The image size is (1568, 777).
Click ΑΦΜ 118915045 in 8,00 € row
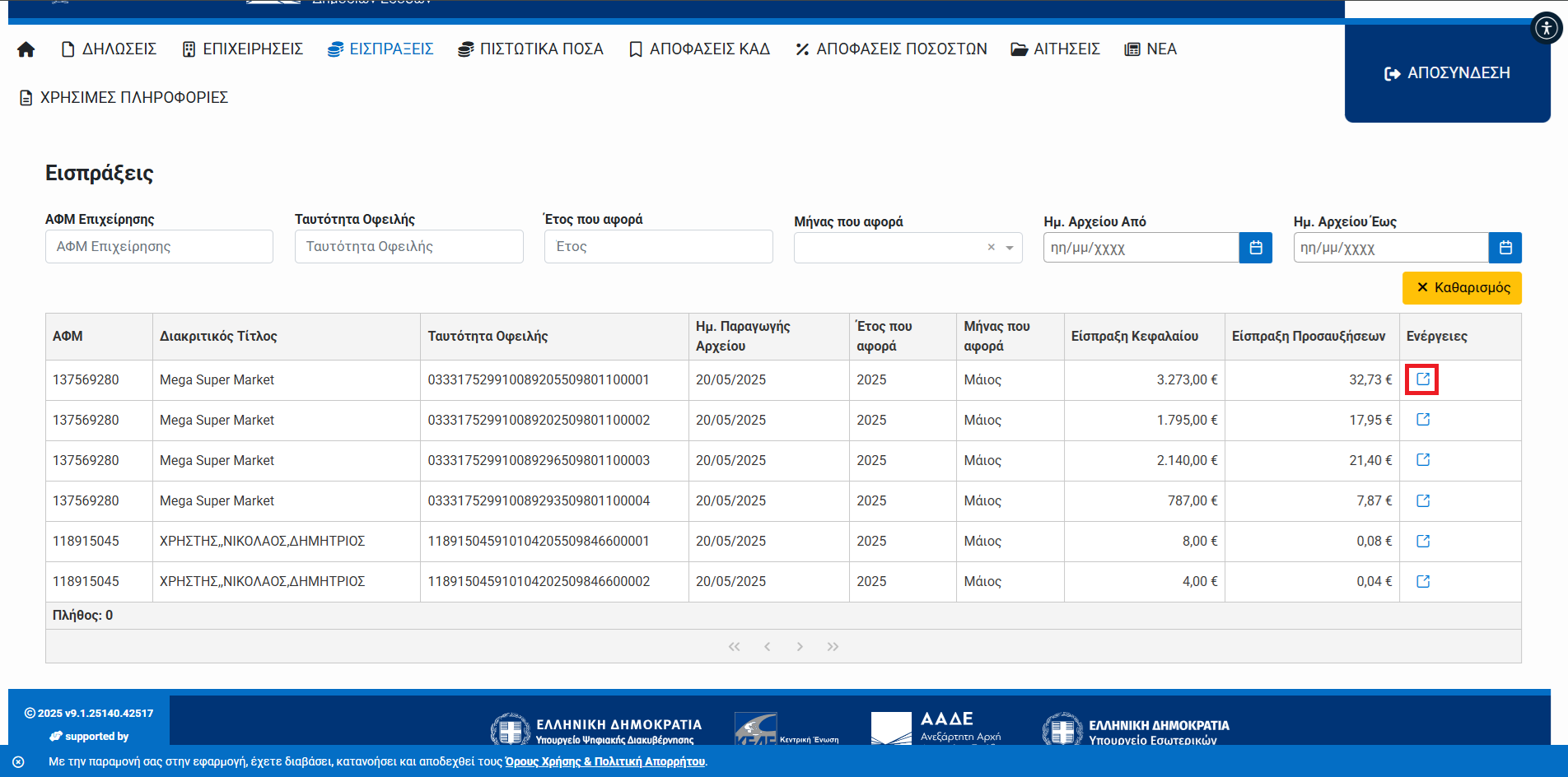tap(86, 542)
